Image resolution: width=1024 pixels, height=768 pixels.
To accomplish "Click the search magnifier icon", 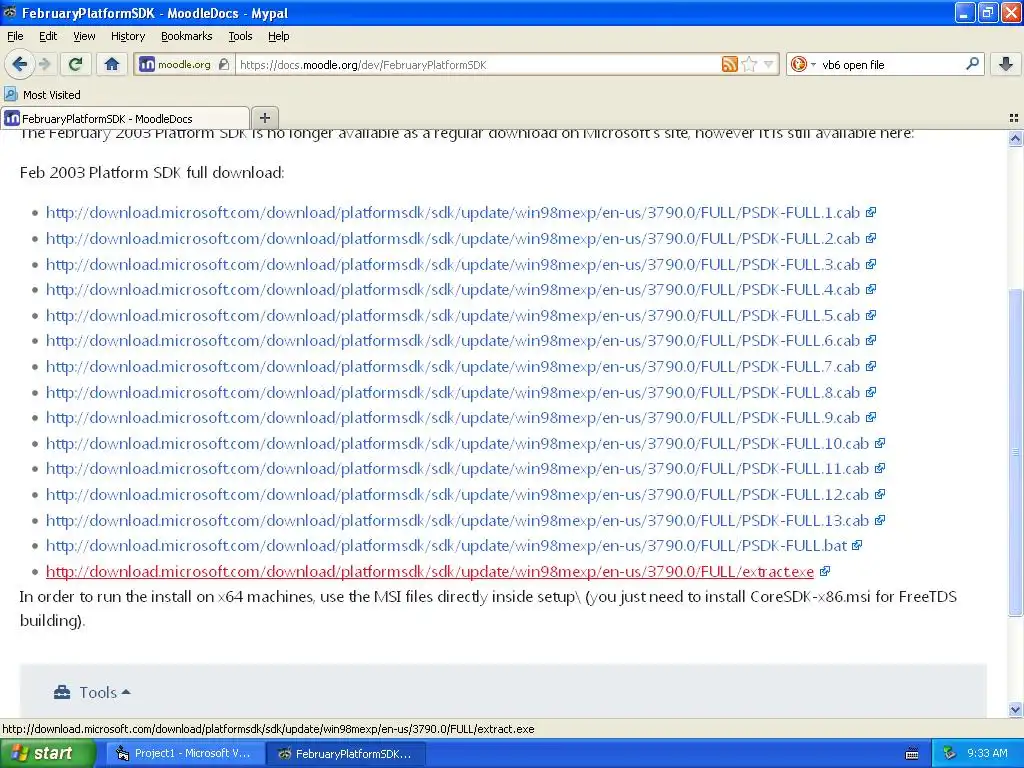I will click(972, 64).
